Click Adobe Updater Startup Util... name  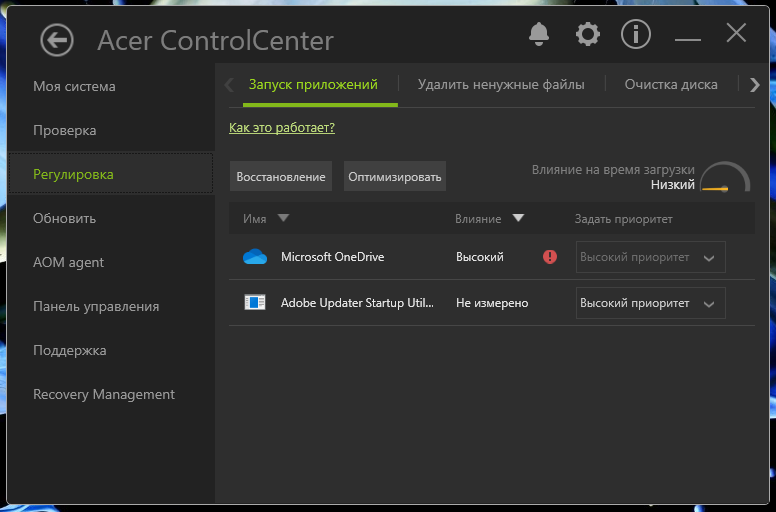(357, 303)
